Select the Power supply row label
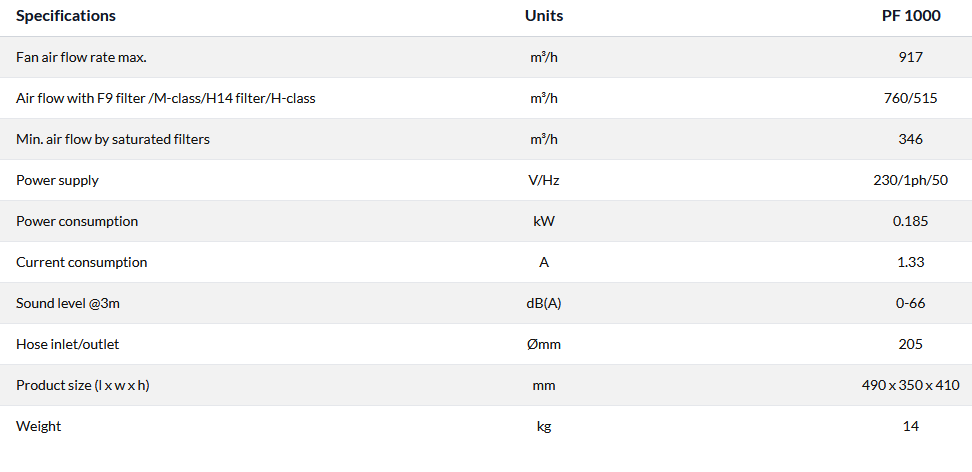Image resolution: width=972 pixels, height=472 pixels. click(57, 180)
